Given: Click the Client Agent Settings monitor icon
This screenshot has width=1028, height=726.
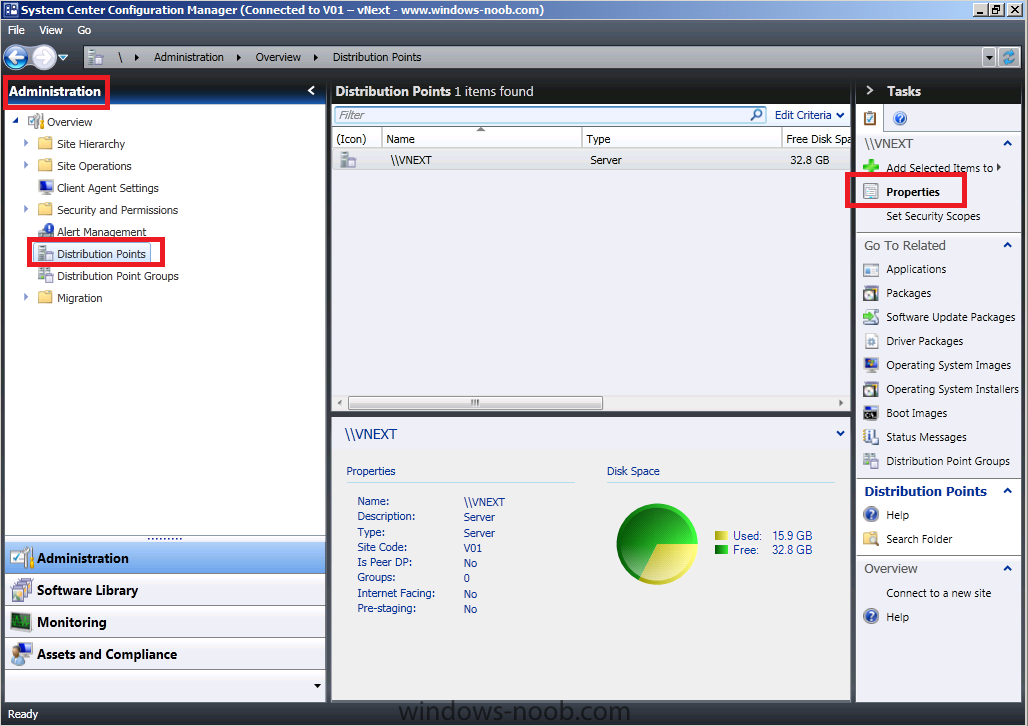Looking at the screenshot, I should point(45,188).
